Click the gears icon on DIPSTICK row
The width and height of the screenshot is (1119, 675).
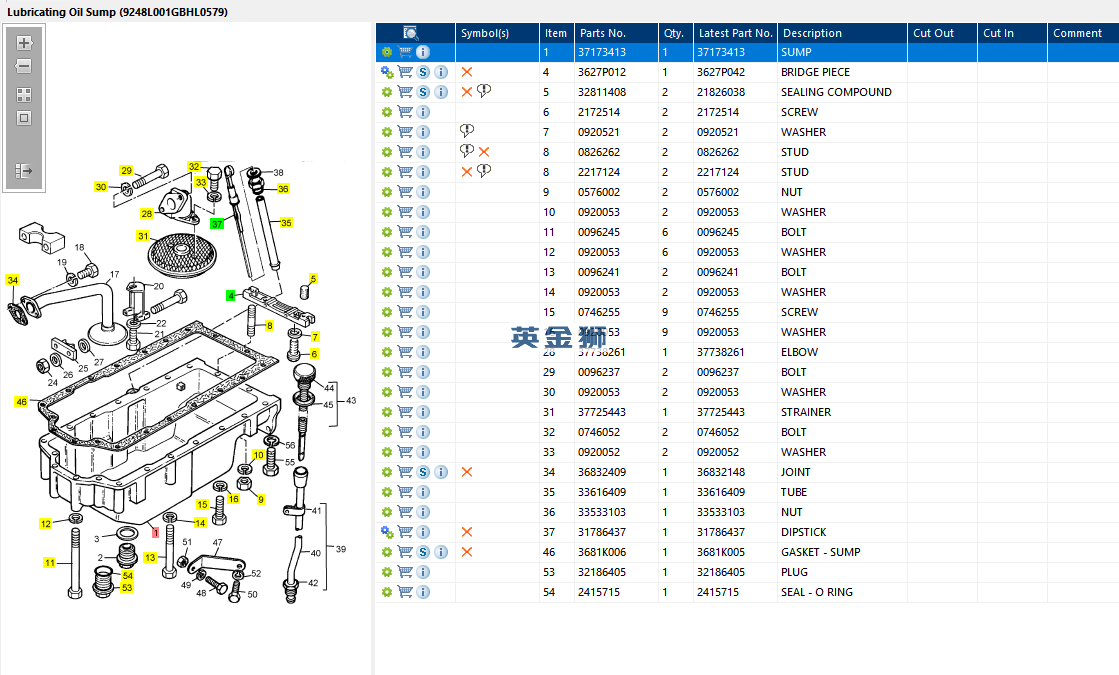click(x=387, y=532)
